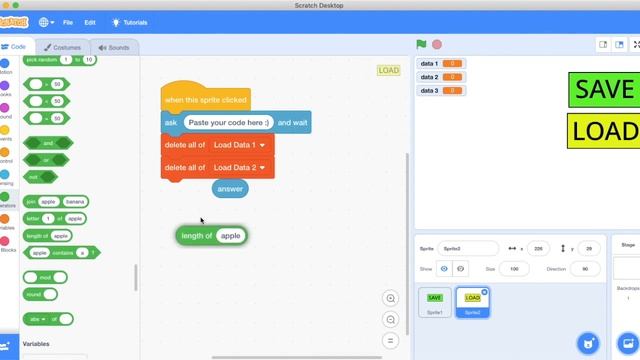Screen dimensions: 640x360
Task: Click the LOAD button on the stage
Action: pyautogui.click(x=604, y=131)
